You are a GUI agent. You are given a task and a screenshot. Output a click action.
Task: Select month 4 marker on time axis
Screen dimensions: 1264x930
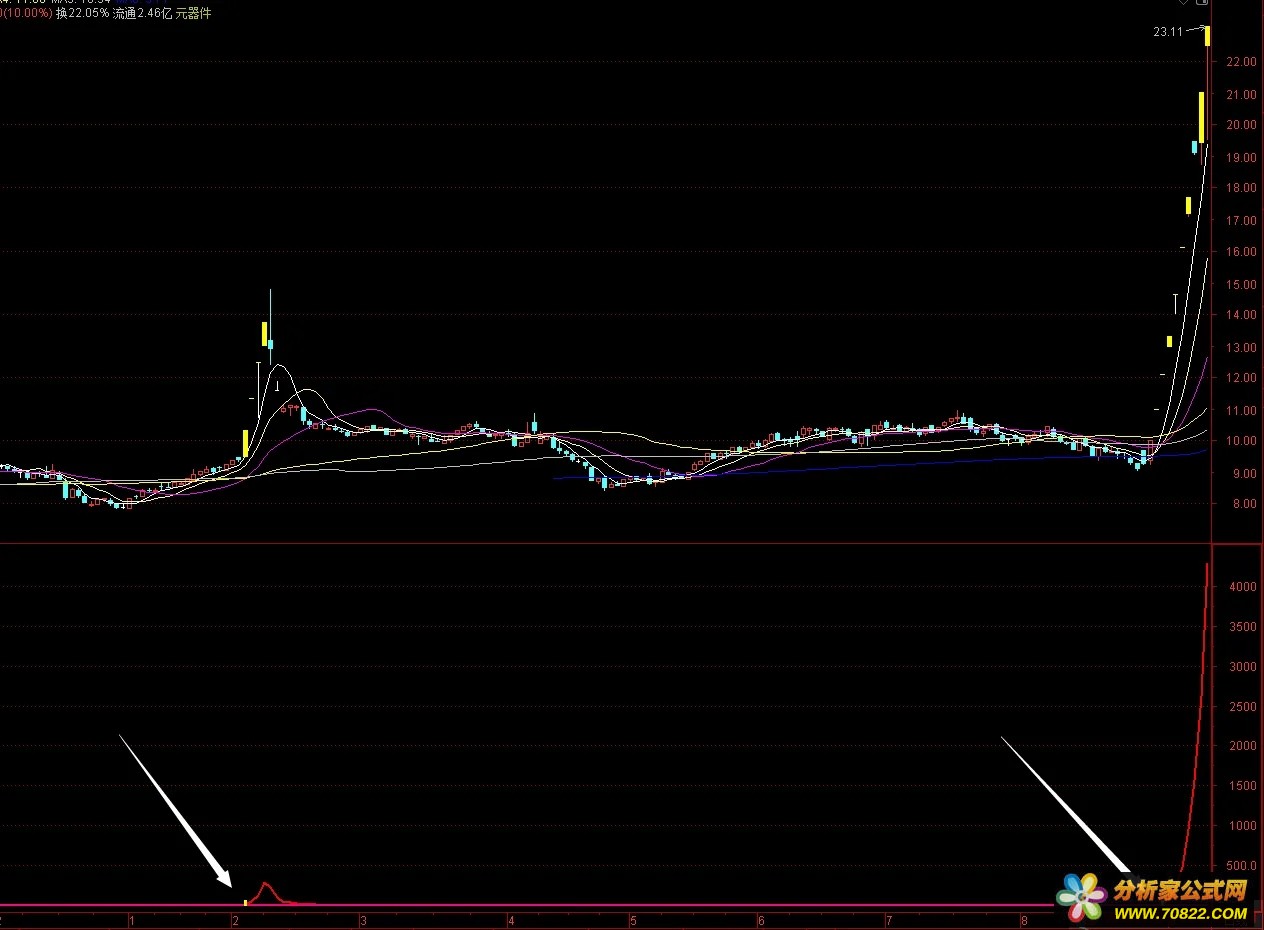510,919
